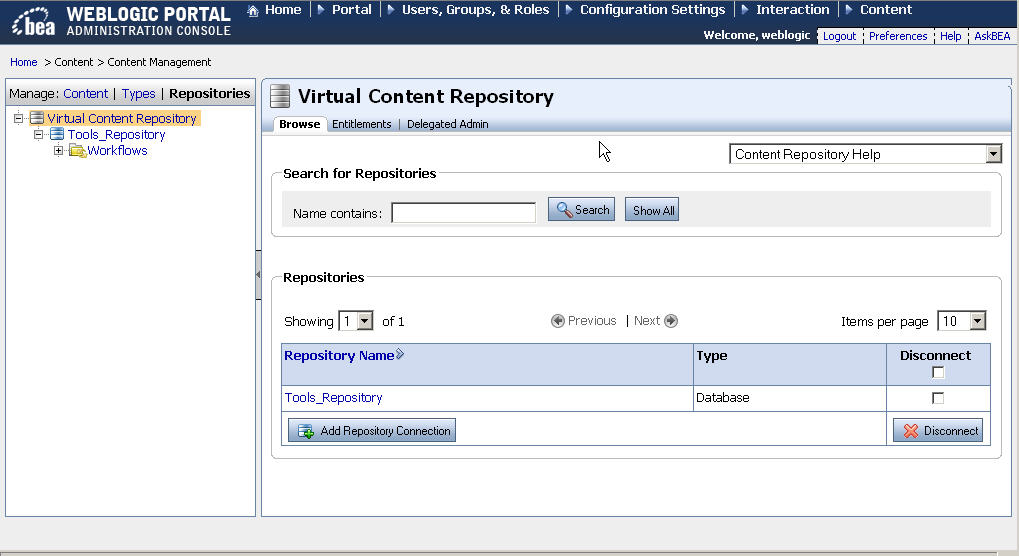Open the AskBEA link
The image size is (1019, 556).
992,36
